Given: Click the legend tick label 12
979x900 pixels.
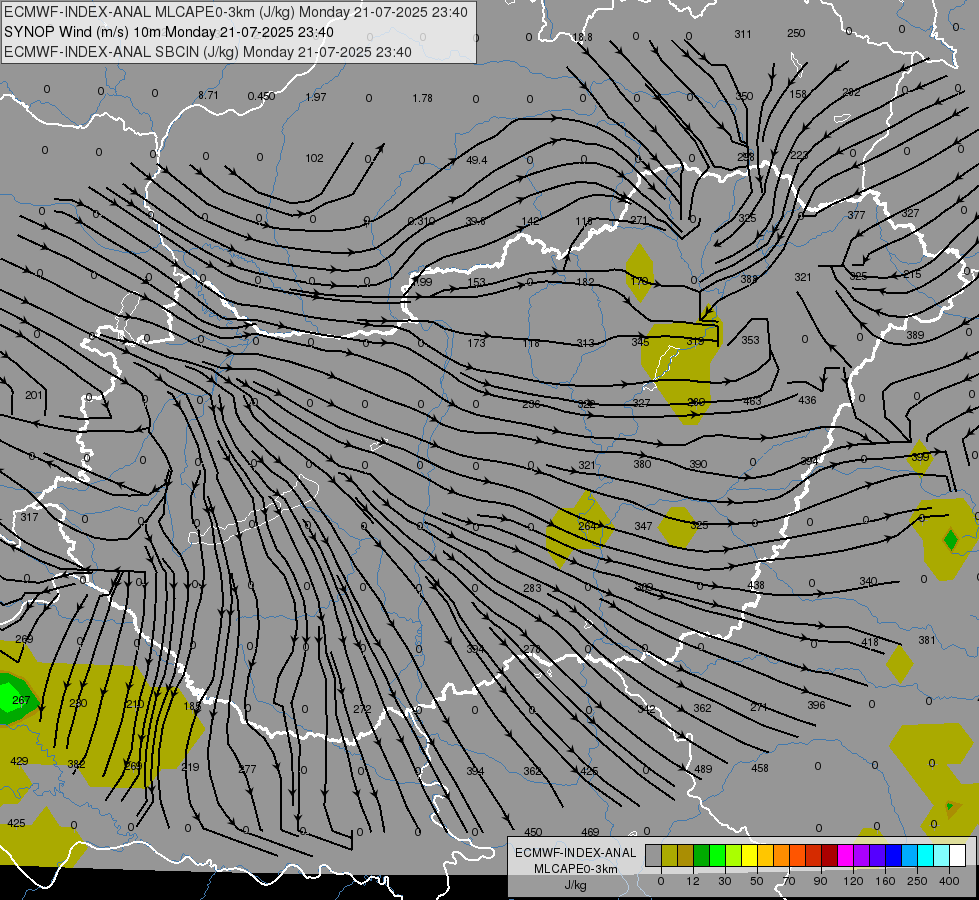Looking at the screenshot, I should [x=693, y=881].
